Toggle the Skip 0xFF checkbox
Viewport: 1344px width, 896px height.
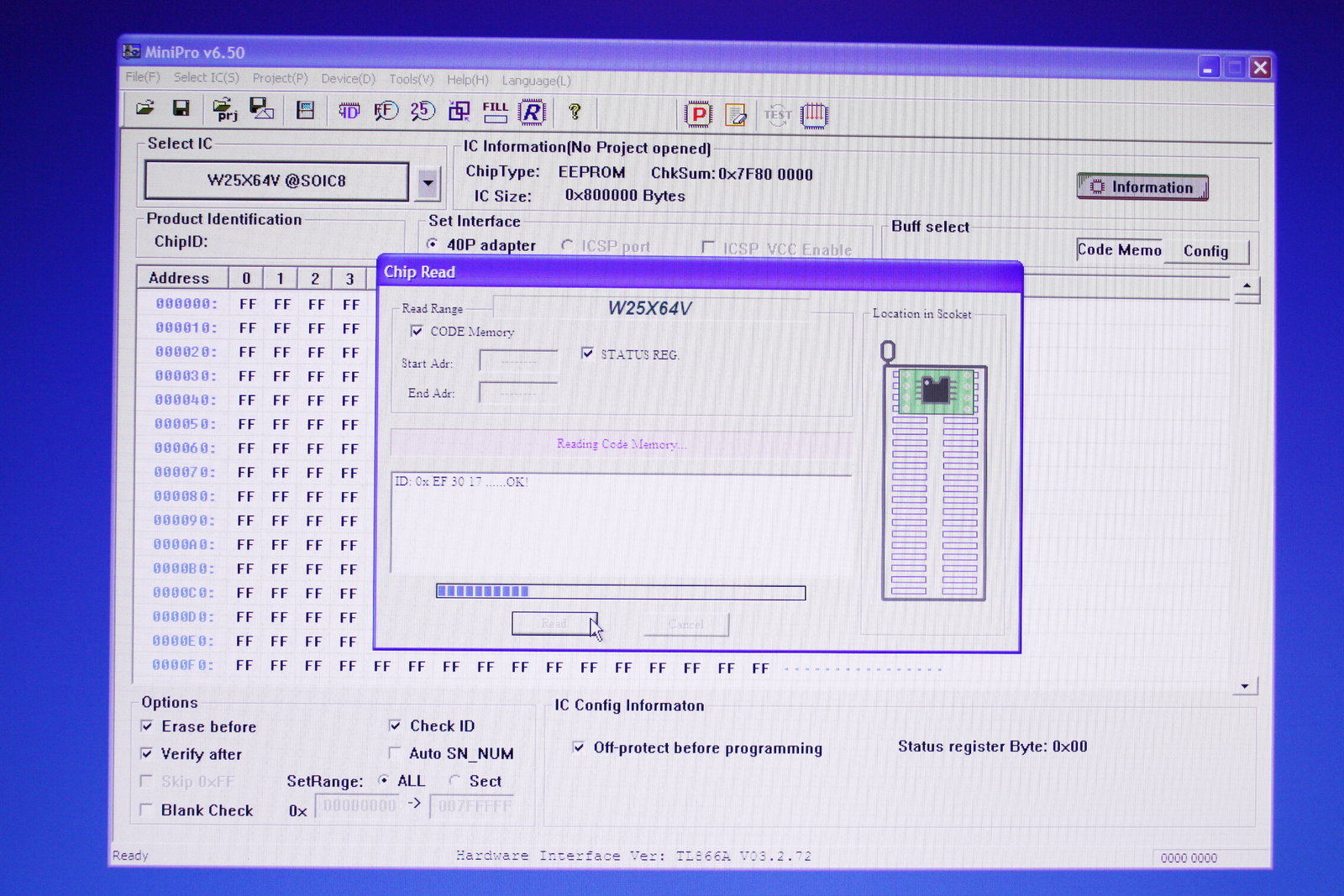point(146,781)
